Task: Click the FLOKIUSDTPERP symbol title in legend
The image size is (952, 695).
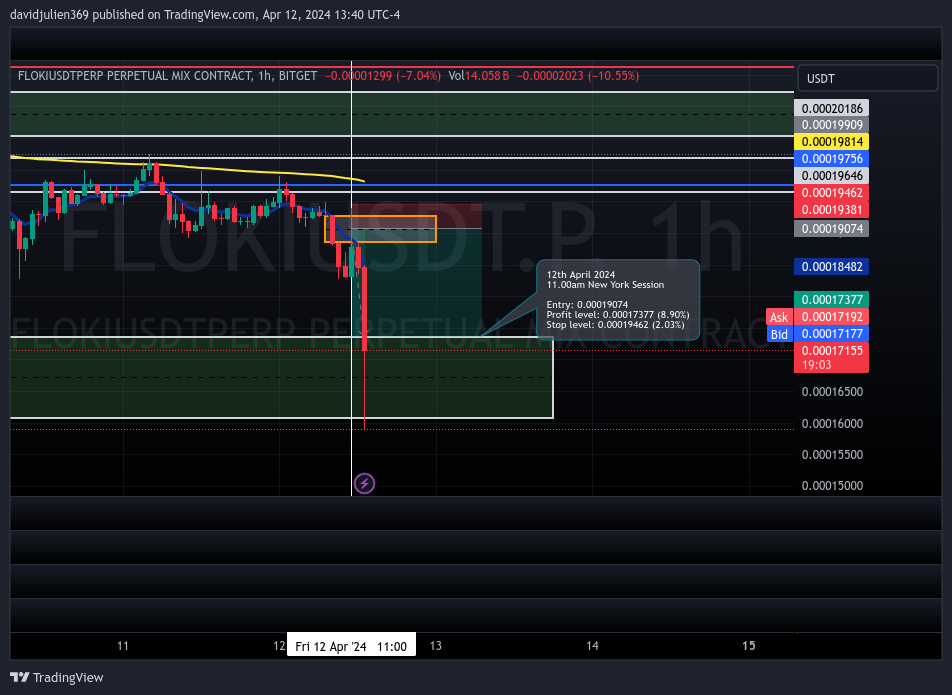Action: [x=167, y=76]
